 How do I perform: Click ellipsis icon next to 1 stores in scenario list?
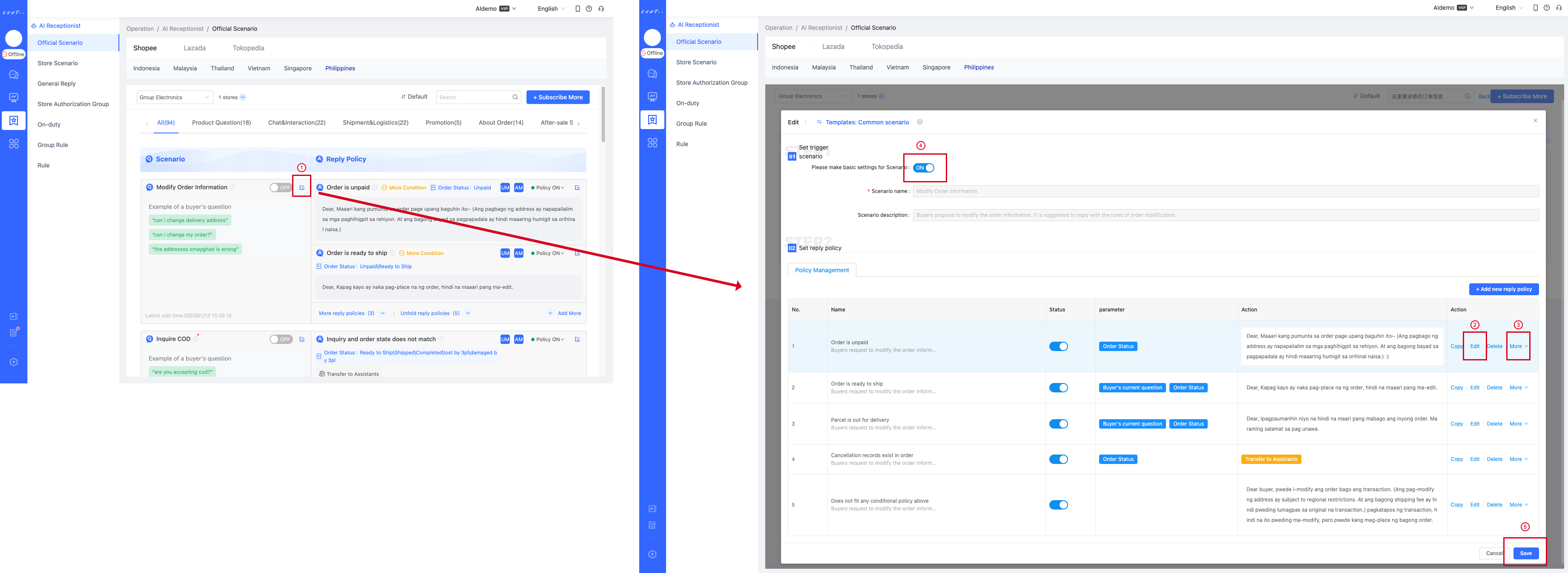point(243,98)
